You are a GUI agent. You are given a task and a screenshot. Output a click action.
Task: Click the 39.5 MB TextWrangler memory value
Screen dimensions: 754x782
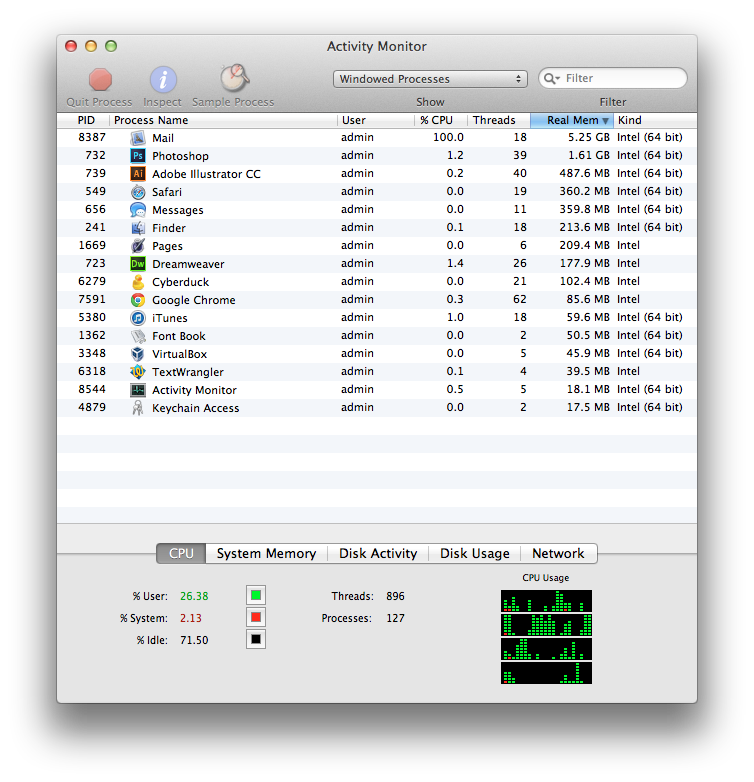tap(588, 371)
